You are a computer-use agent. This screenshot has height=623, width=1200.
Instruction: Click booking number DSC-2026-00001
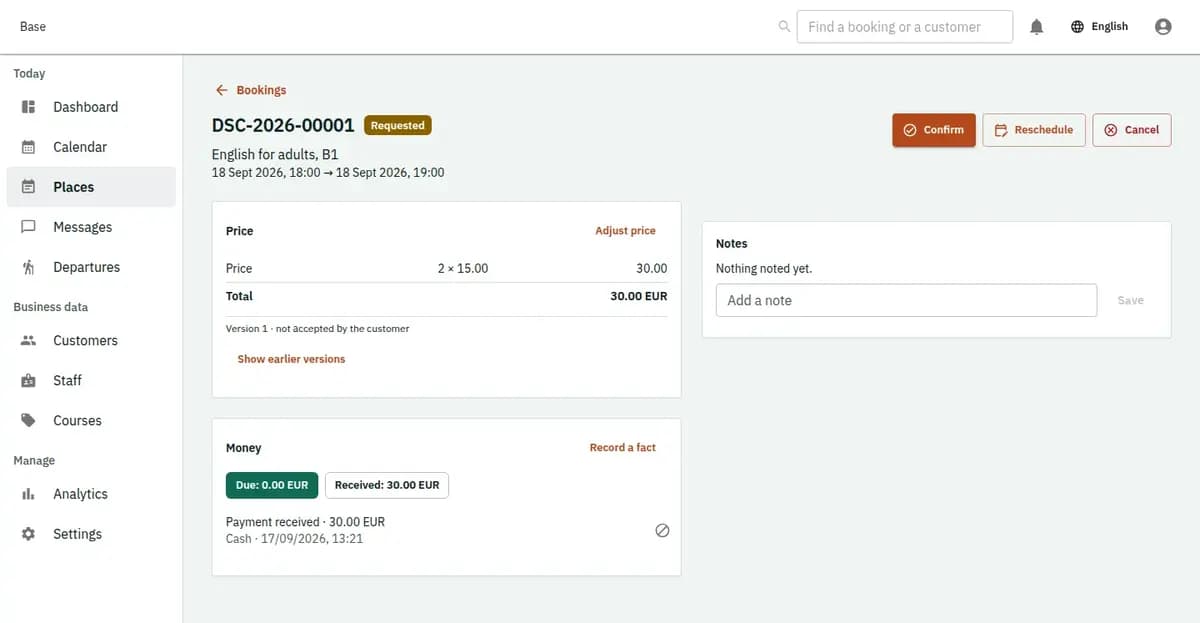click(283, 126)
